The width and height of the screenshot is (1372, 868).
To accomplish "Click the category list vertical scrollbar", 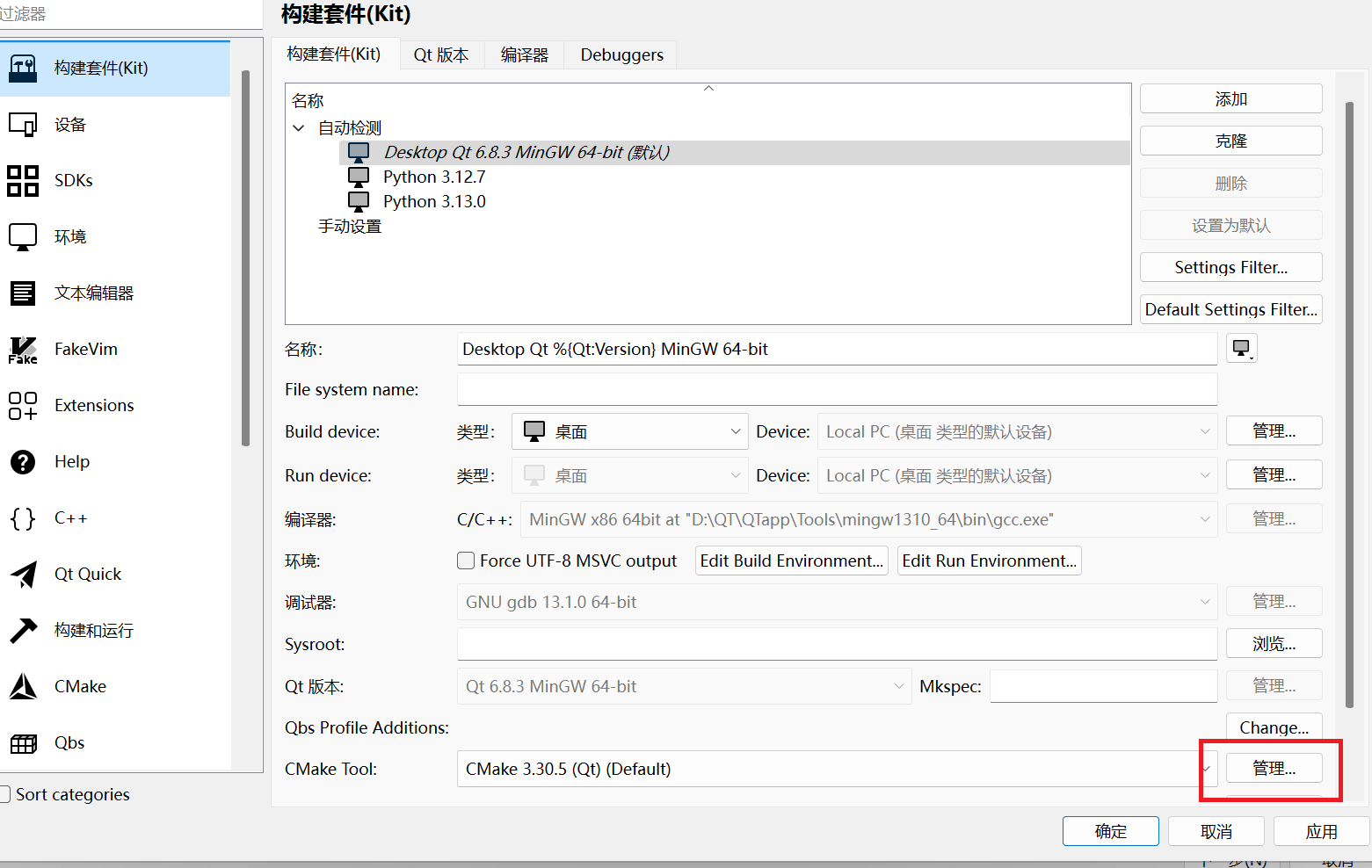I will tap(245, 258).
